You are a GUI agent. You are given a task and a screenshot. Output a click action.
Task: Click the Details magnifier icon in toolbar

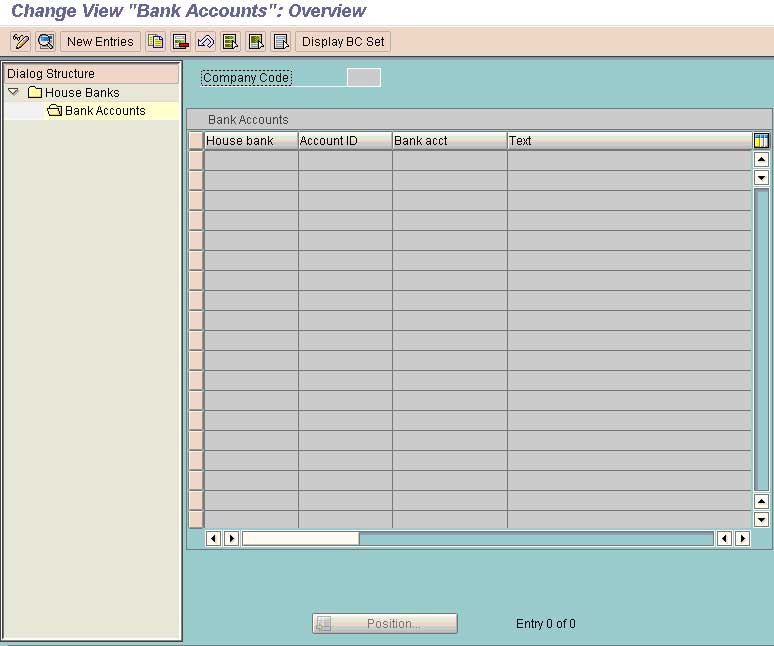[45, 42]
